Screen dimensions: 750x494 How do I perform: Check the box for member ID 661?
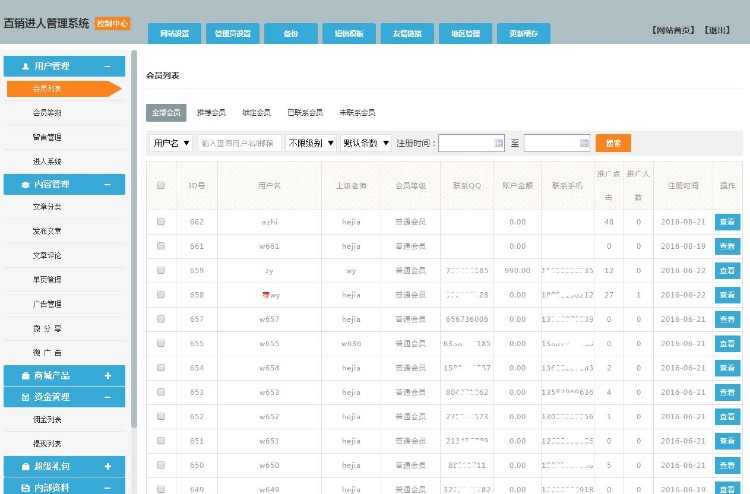pyautogui.click(x=161, y=246)
